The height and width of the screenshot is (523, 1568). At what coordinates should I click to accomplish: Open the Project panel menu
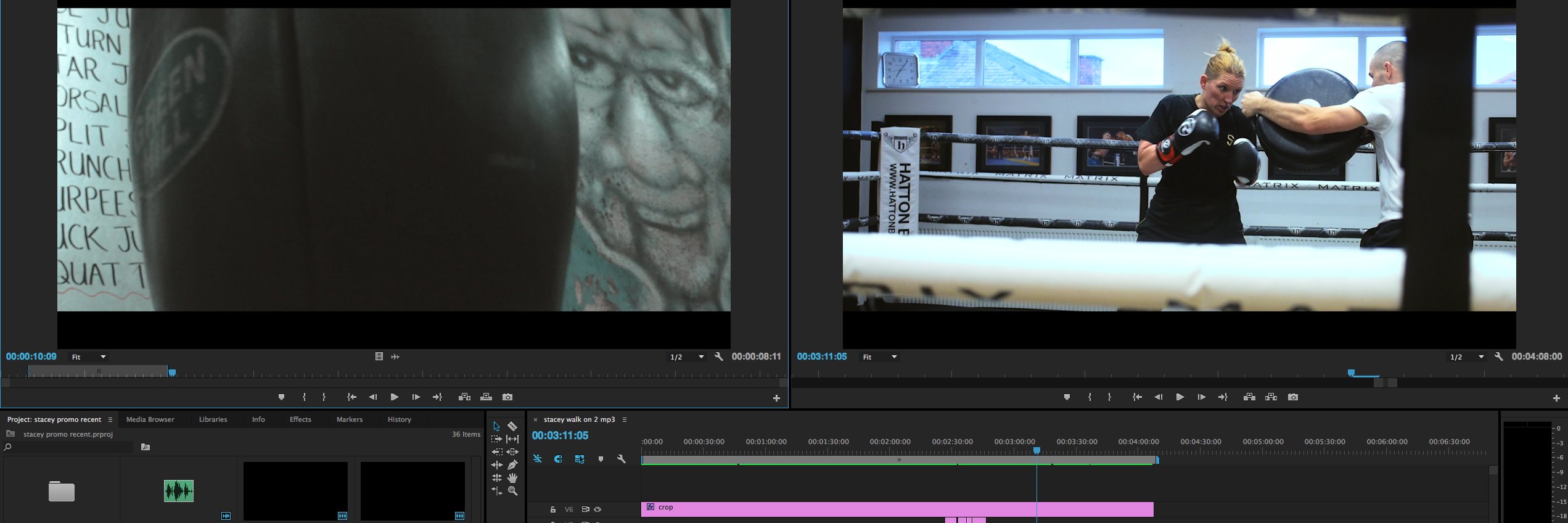110,419
